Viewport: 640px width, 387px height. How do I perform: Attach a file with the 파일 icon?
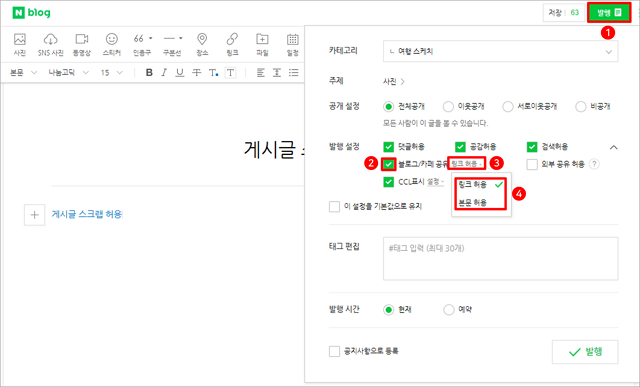click(262, 44)
